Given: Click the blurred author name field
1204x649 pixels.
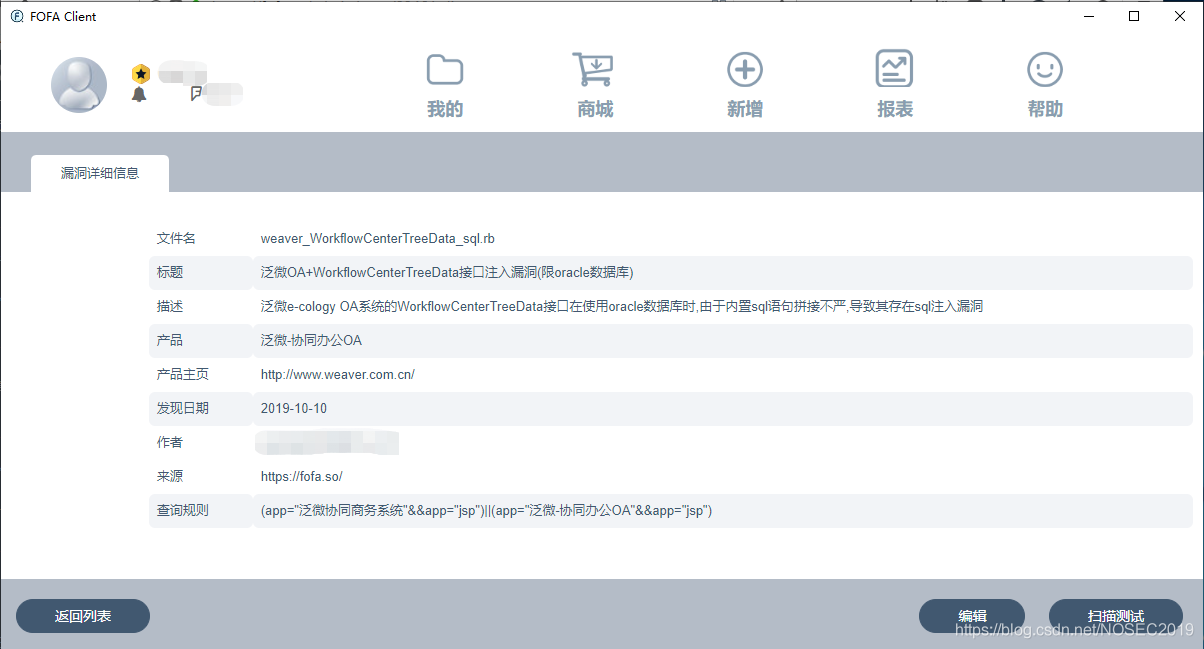Looking at the screenshot, I should tap(327, 442).
